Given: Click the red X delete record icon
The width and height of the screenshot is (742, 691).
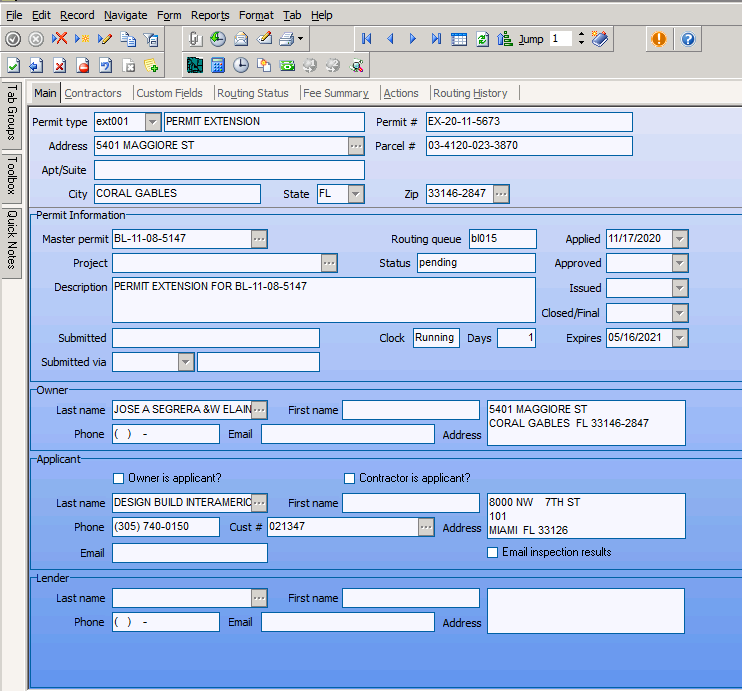Looking at the screenshot, I should point(60,39).
